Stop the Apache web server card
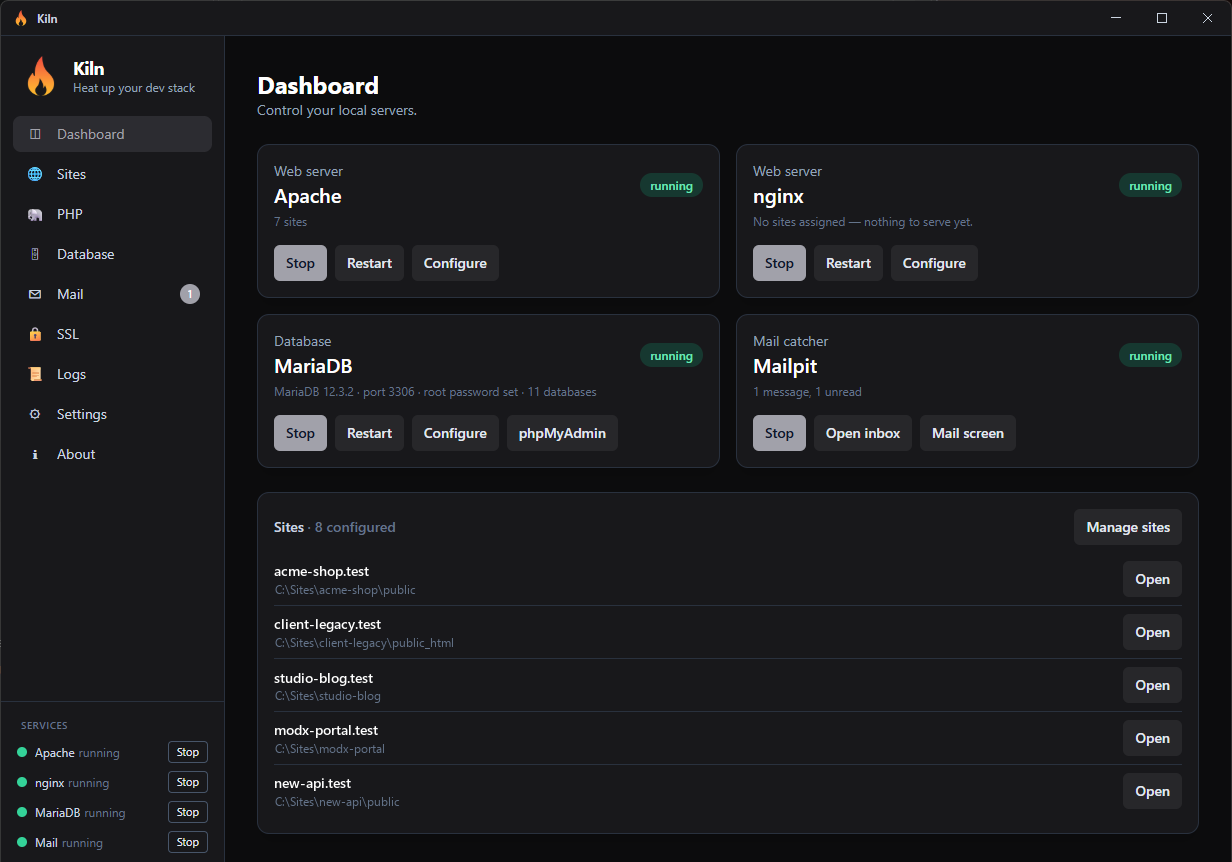The width and height of the screenshot is (1232, 862). click(300, 263)
